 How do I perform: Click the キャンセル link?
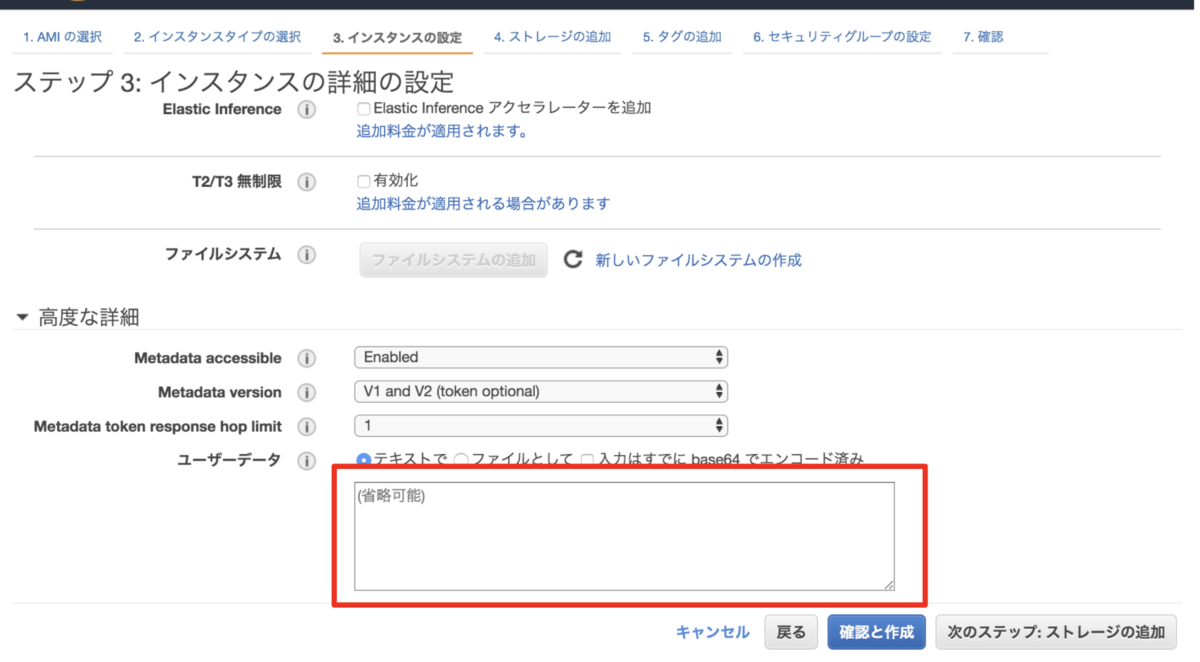(x=712, y=632)
